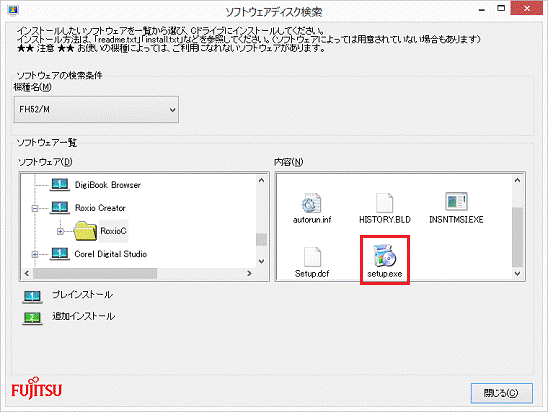Close the window with the red X

527,8
